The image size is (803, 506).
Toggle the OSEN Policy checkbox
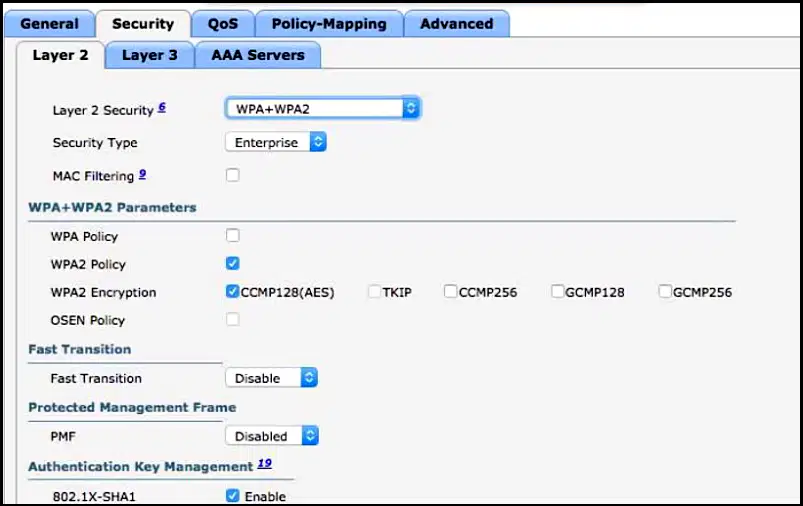[233, 320]
